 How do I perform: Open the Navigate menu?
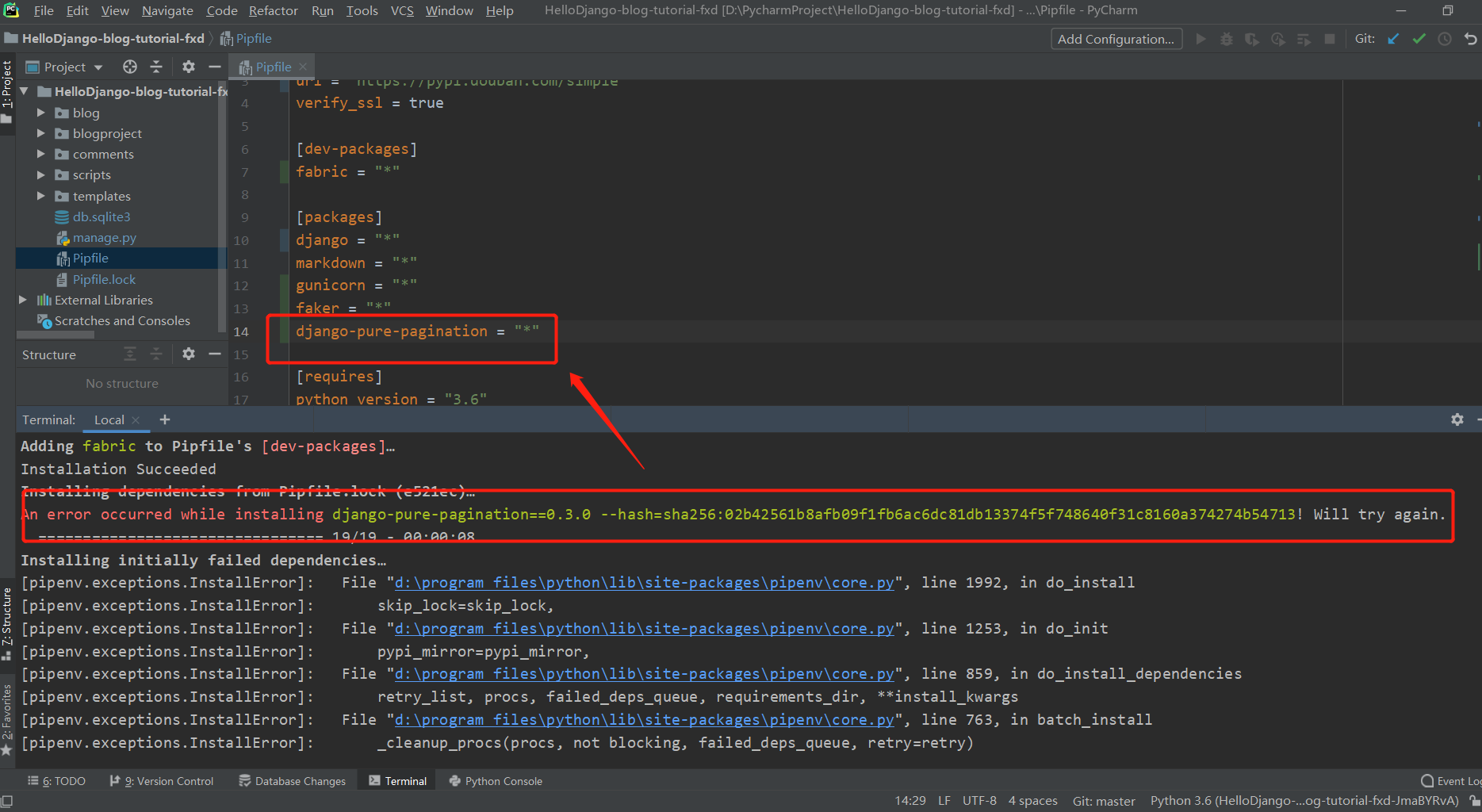pos(167,10)
